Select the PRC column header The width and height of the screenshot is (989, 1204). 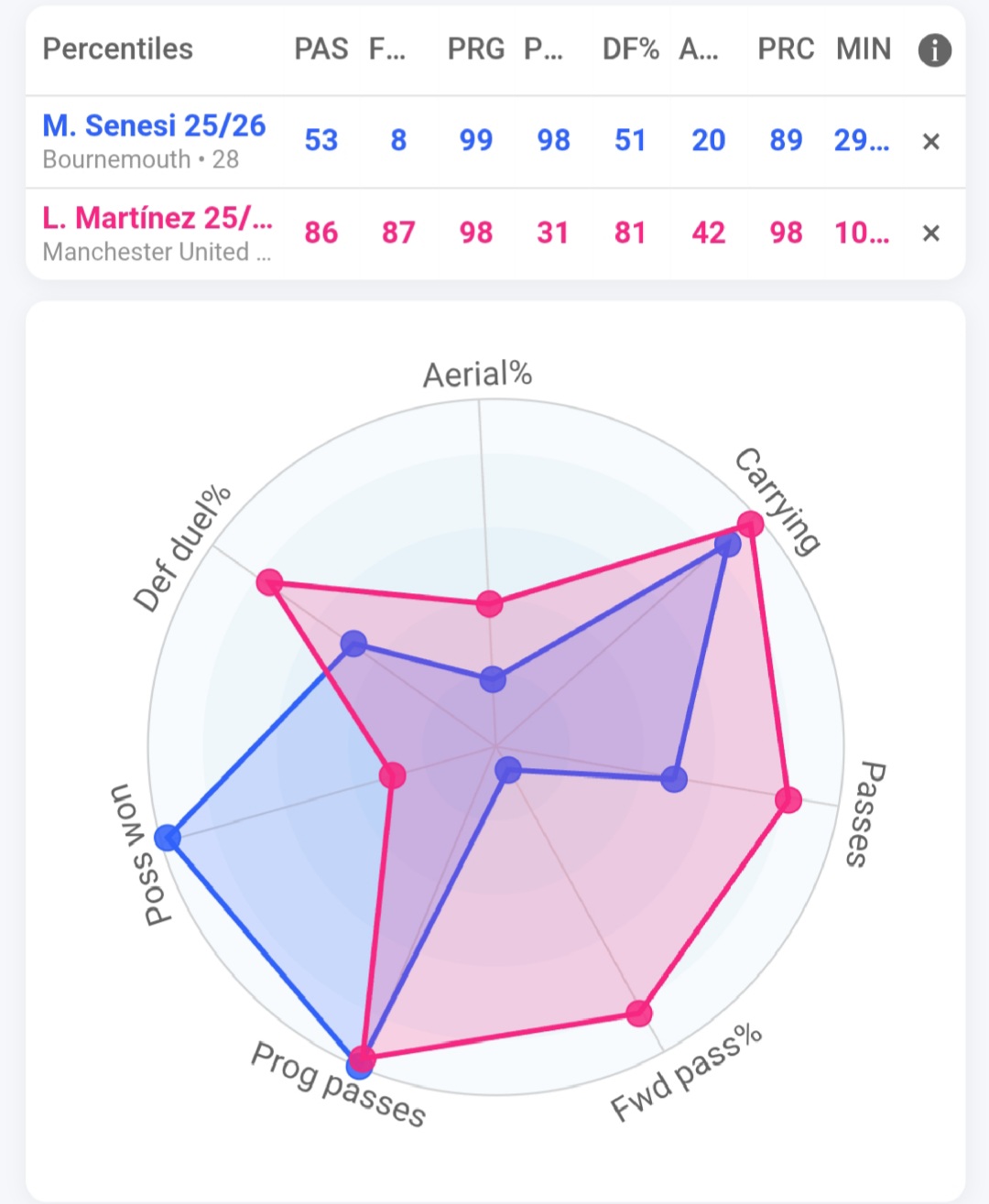pyautogui.click(x=786, y=49)
